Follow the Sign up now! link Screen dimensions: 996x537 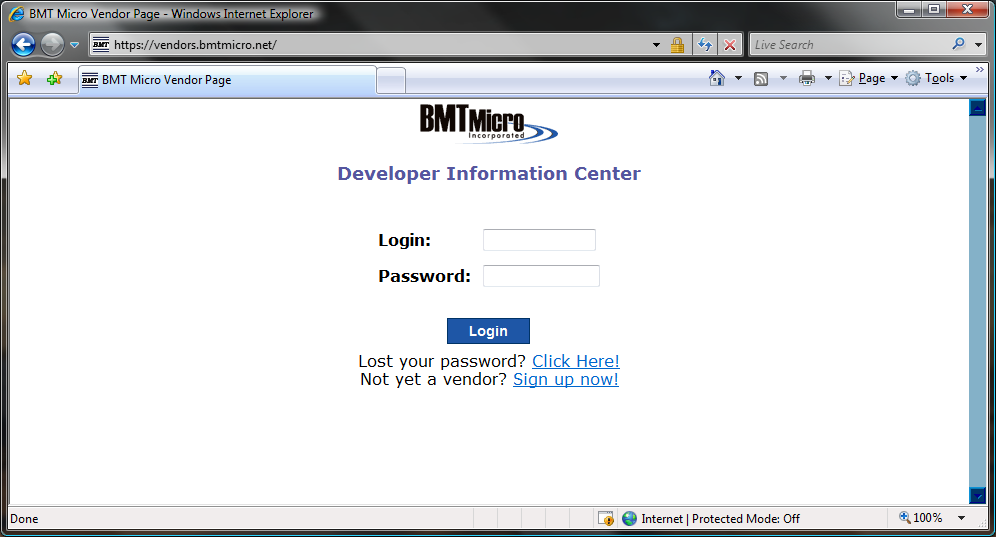pos(566,379)
